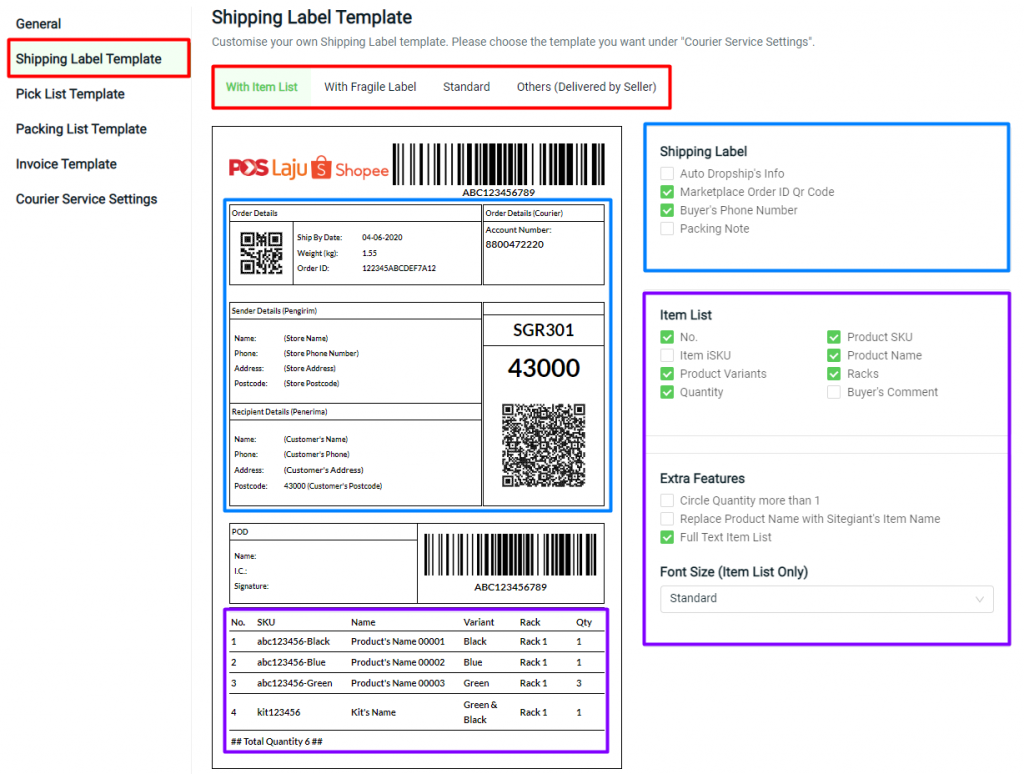Disable the Full Text Item List feature
Image resolution: width=1024 pixels, height=774 pixels.
pyautogui.click(x=666, y=537)
